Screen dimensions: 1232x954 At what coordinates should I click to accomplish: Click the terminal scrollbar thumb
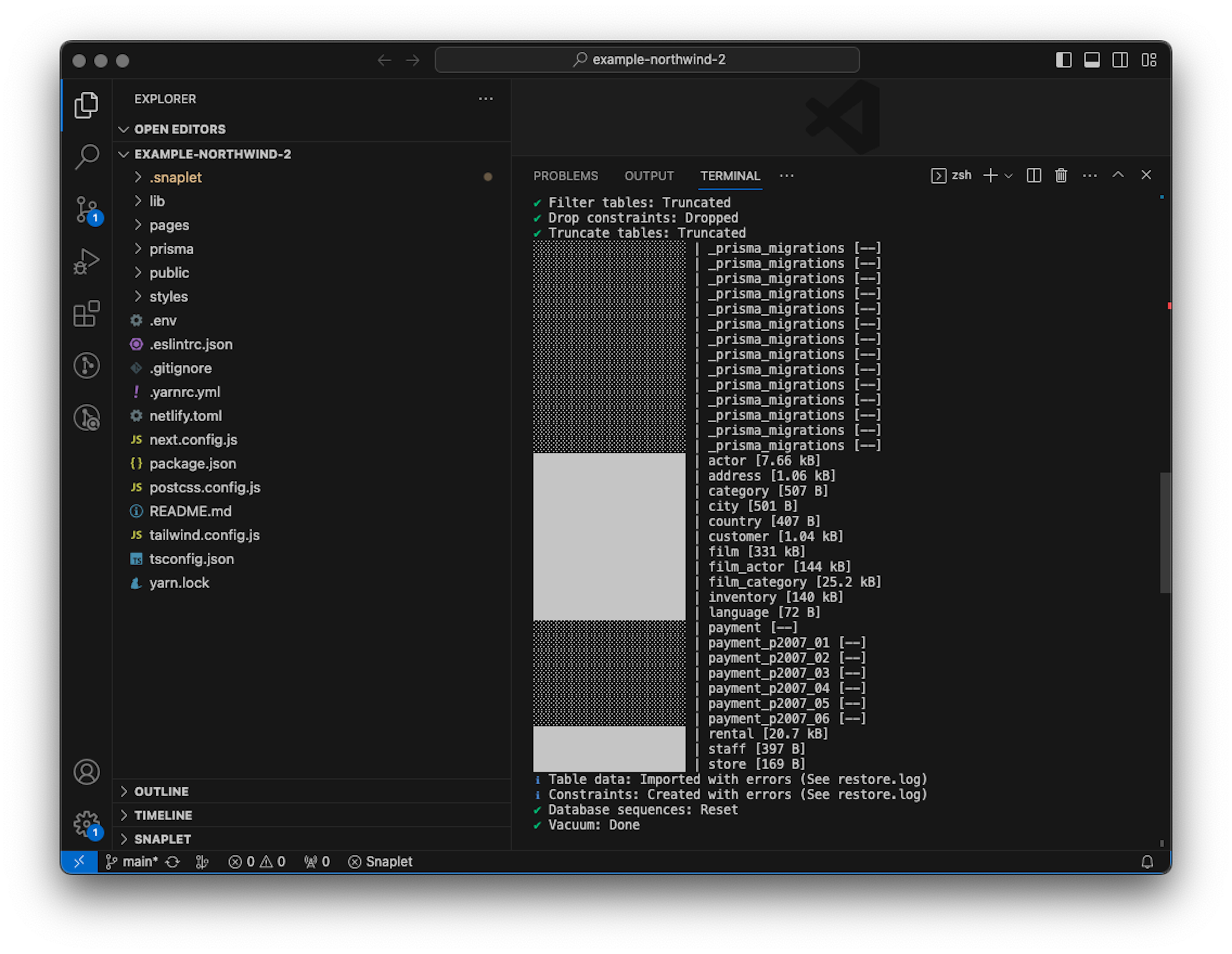1165,533
